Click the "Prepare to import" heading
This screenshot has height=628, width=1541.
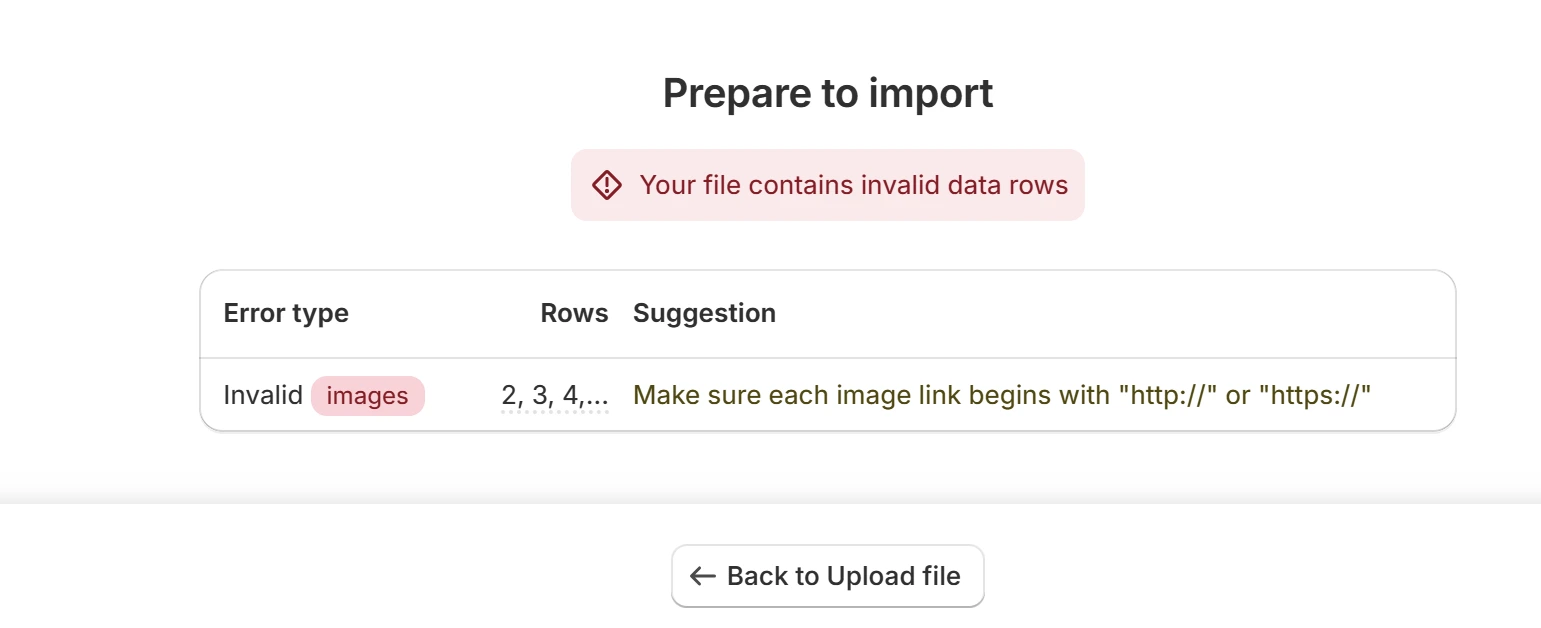[x=828, y=93]
